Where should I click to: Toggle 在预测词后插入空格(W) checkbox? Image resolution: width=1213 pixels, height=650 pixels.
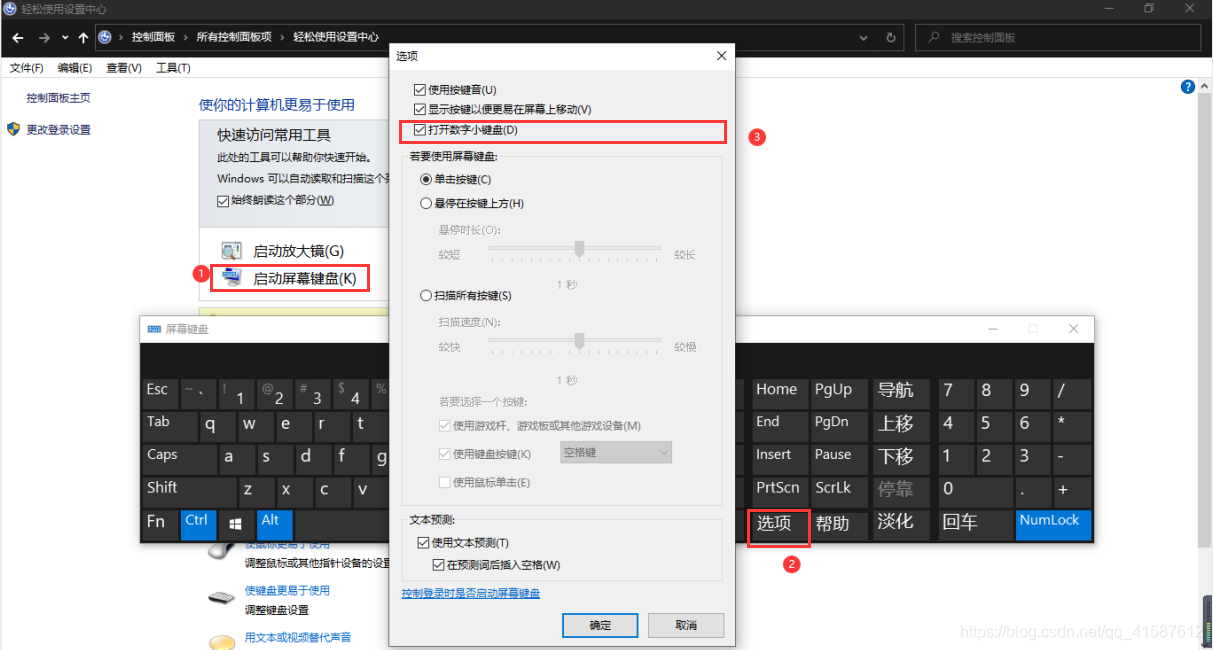[x=438, y=565]
